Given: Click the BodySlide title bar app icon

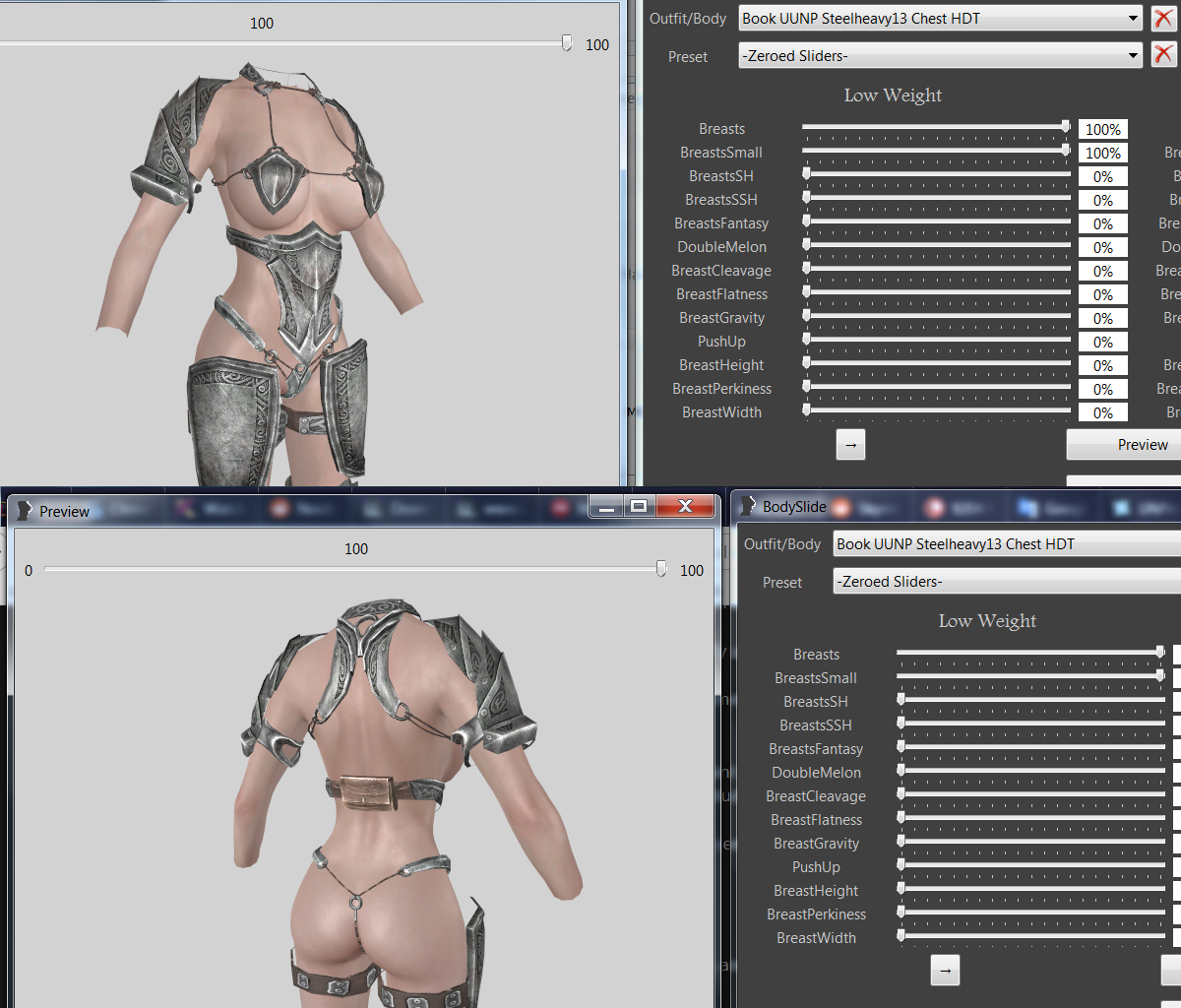Looking at the screenshot, I should (x=748, y=506).
